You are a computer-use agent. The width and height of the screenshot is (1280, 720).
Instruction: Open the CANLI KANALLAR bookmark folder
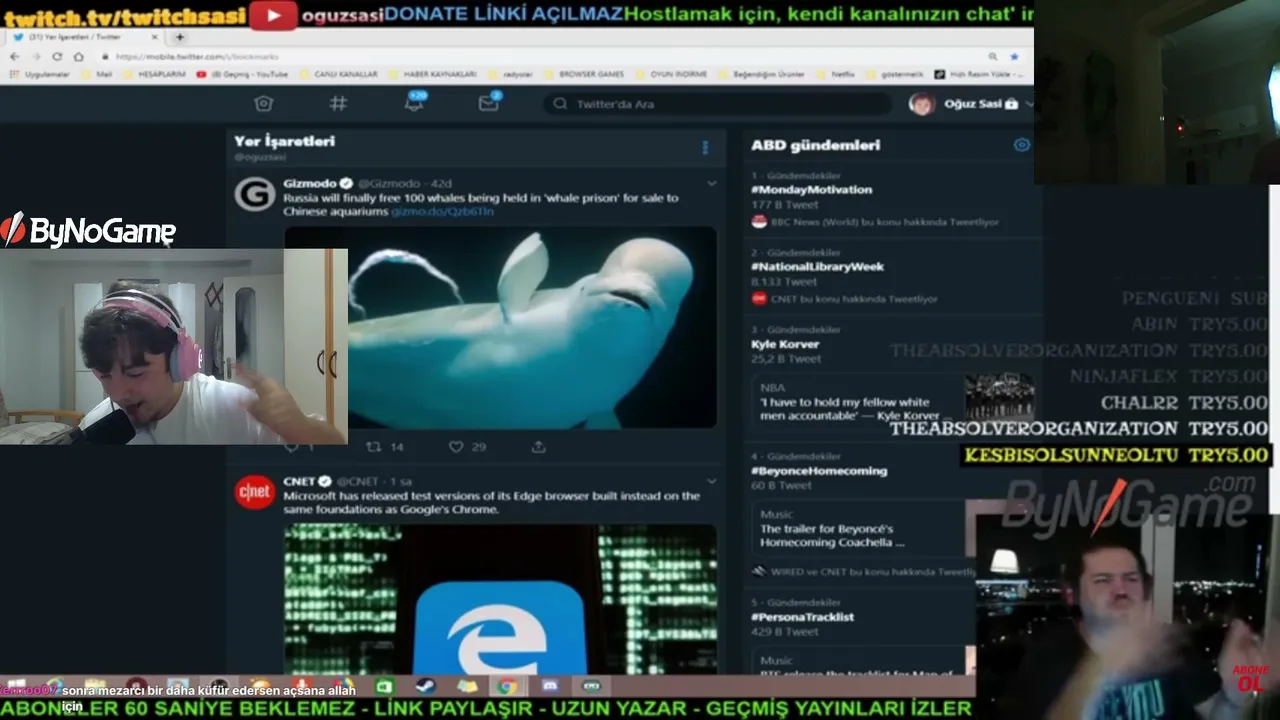pos(338,74)
